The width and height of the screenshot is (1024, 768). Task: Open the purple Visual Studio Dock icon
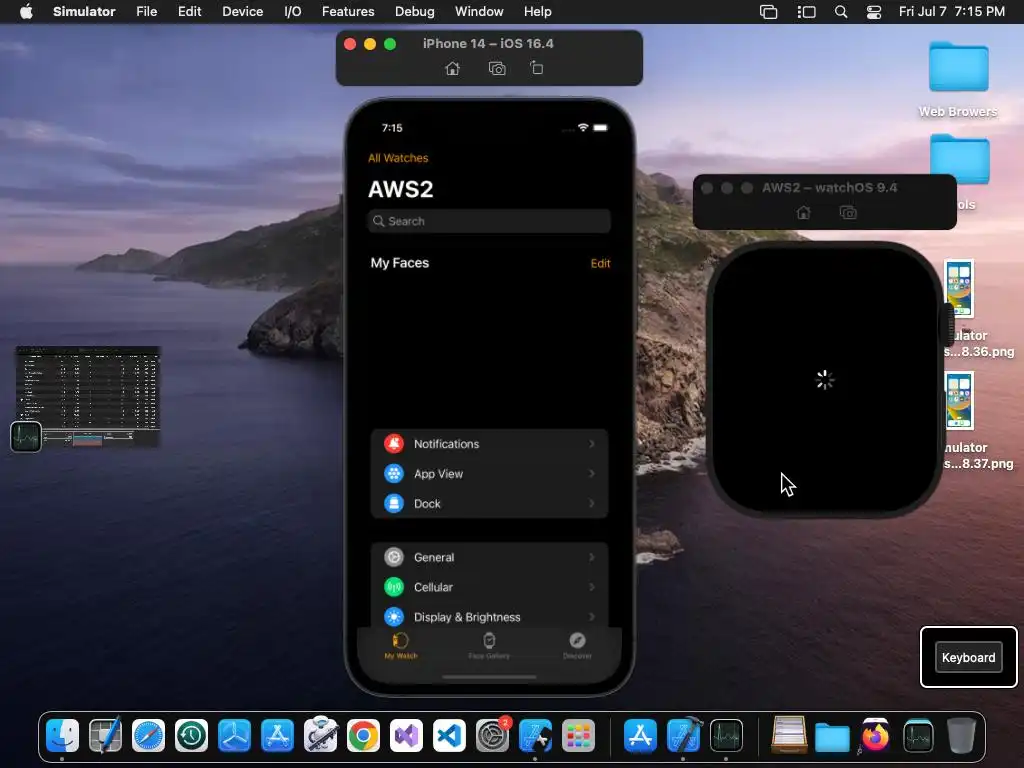click(406, 736)
